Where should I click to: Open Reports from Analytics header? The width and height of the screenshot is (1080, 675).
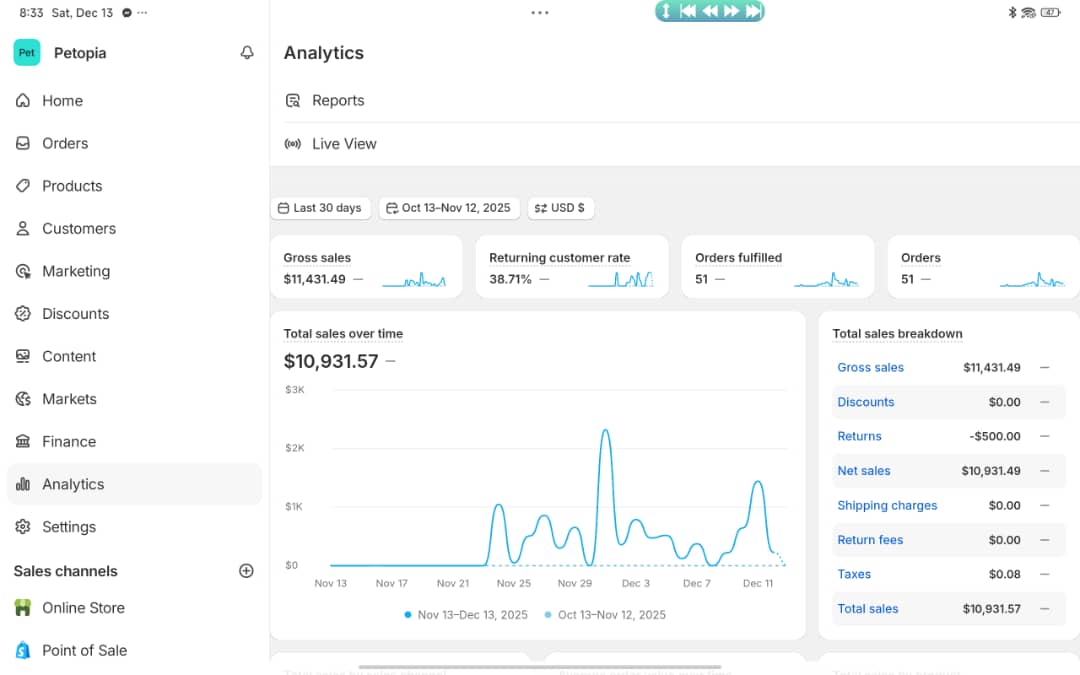338,101
